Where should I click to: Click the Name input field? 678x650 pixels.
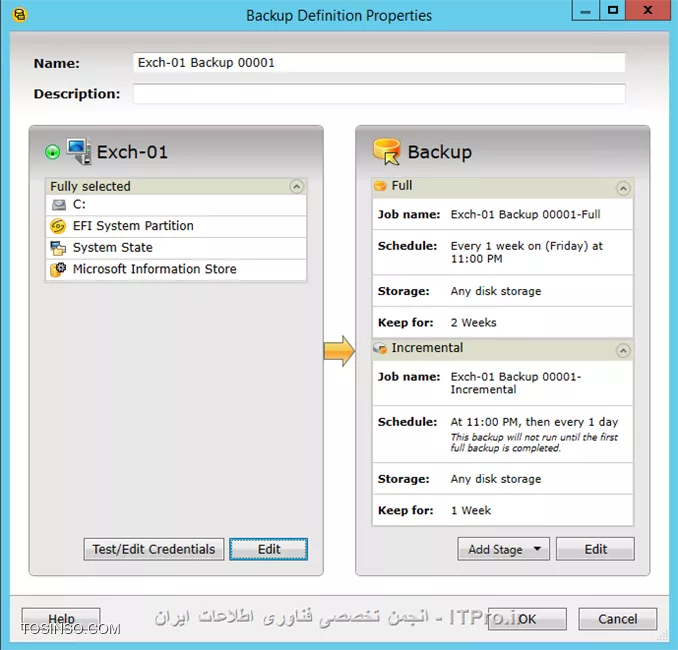pos(379,63)
